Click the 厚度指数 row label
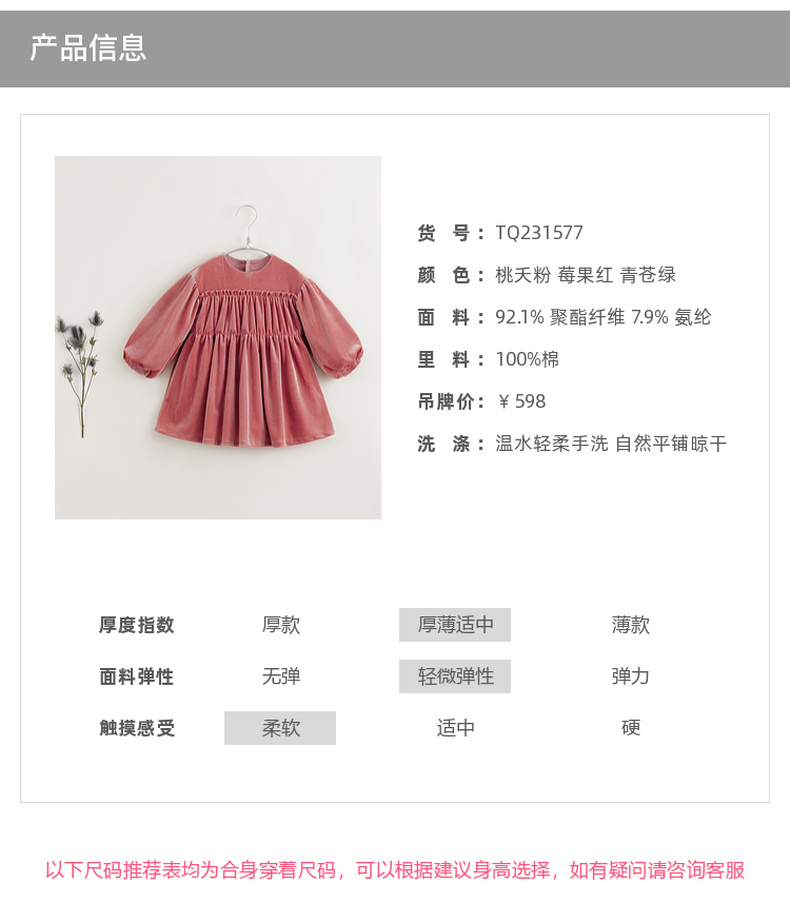Image resolution: width=790 pixels, height=923 pixels. click(137, 625)
